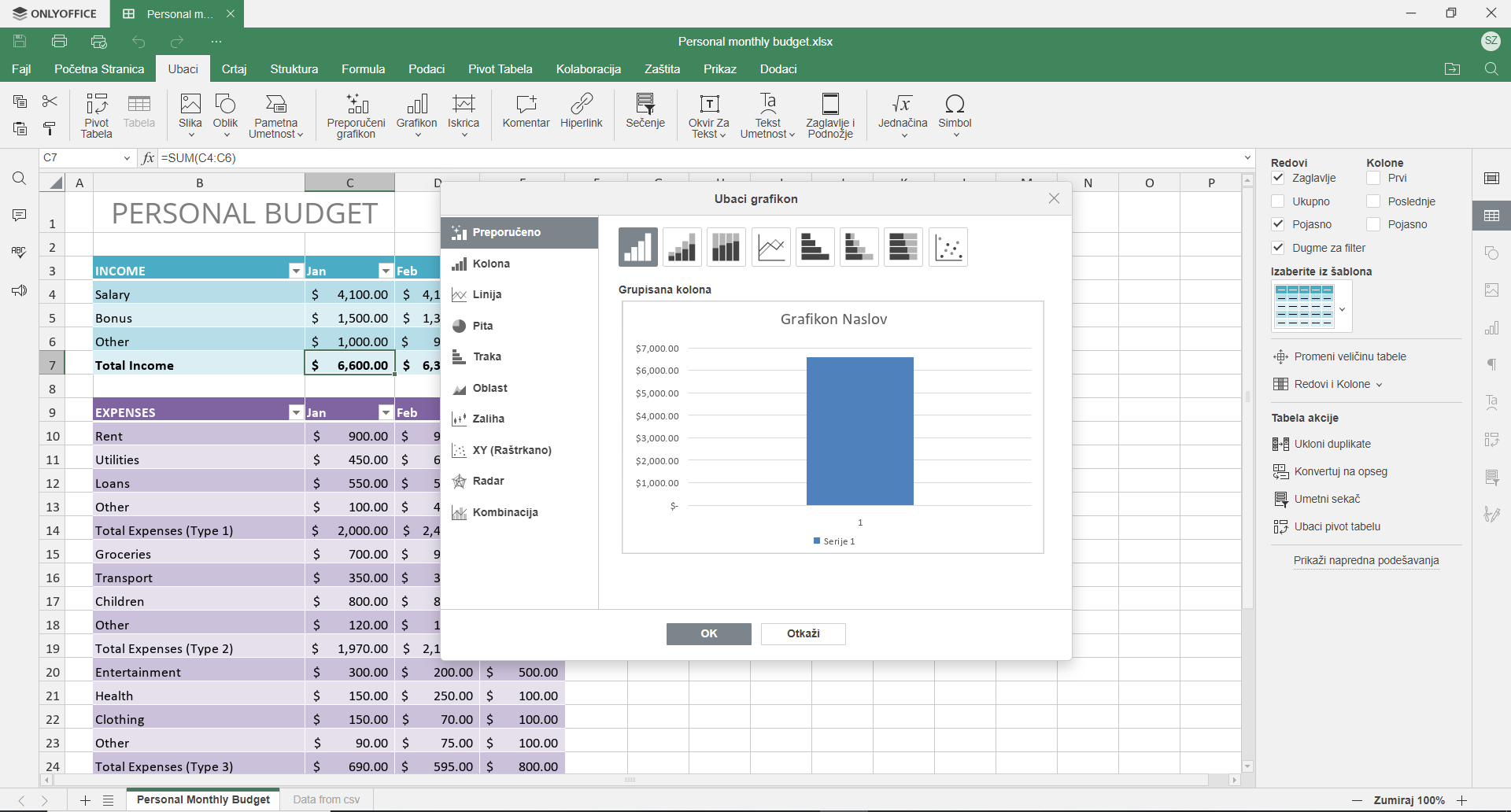Select the Pita chart type
Viewport: 1511px width, 812px height.
click(482, 325)
